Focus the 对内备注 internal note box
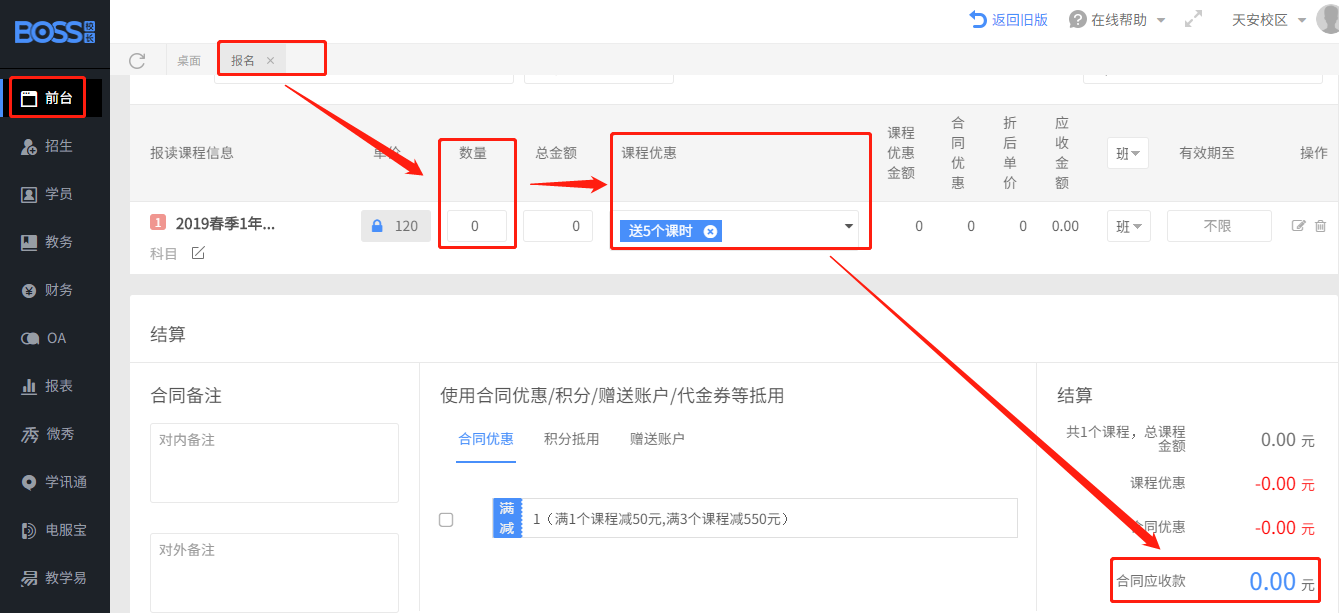The height and width of the screenshot is (613, 1339). (274, 463)
